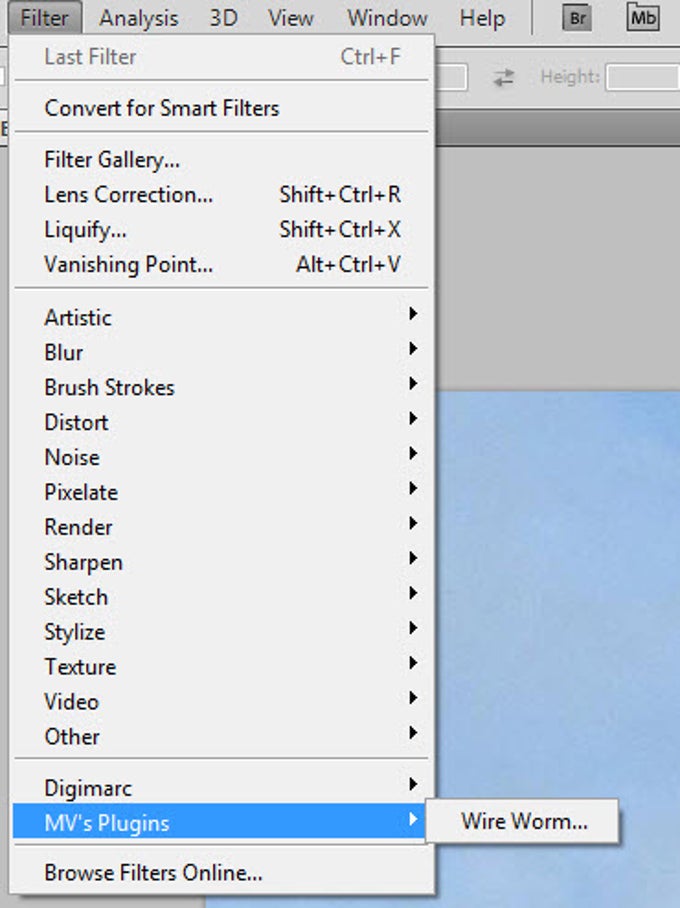Open the 3D menu
Image resolution: width=680 pixels, height=908 pixels.
(223, 18)
